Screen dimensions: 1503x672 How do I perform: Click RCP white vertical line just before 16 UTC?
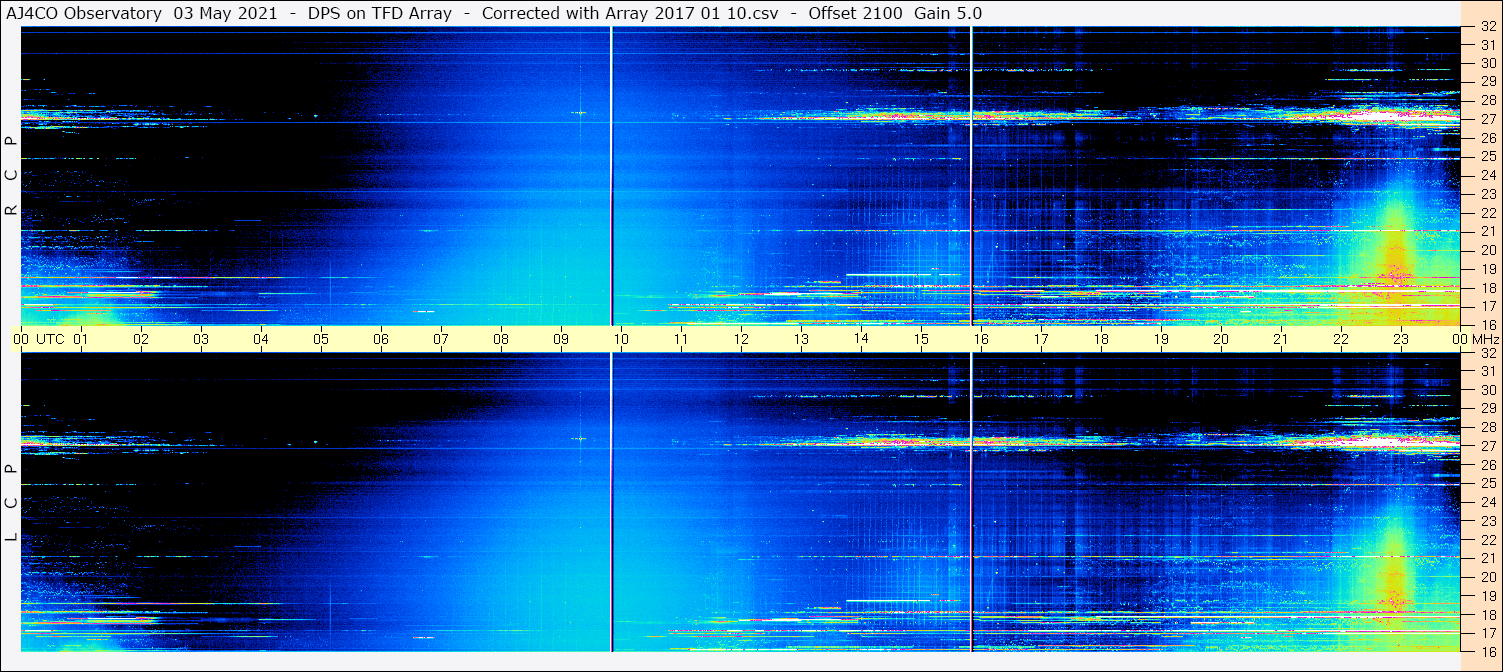(x=971, y=176)
